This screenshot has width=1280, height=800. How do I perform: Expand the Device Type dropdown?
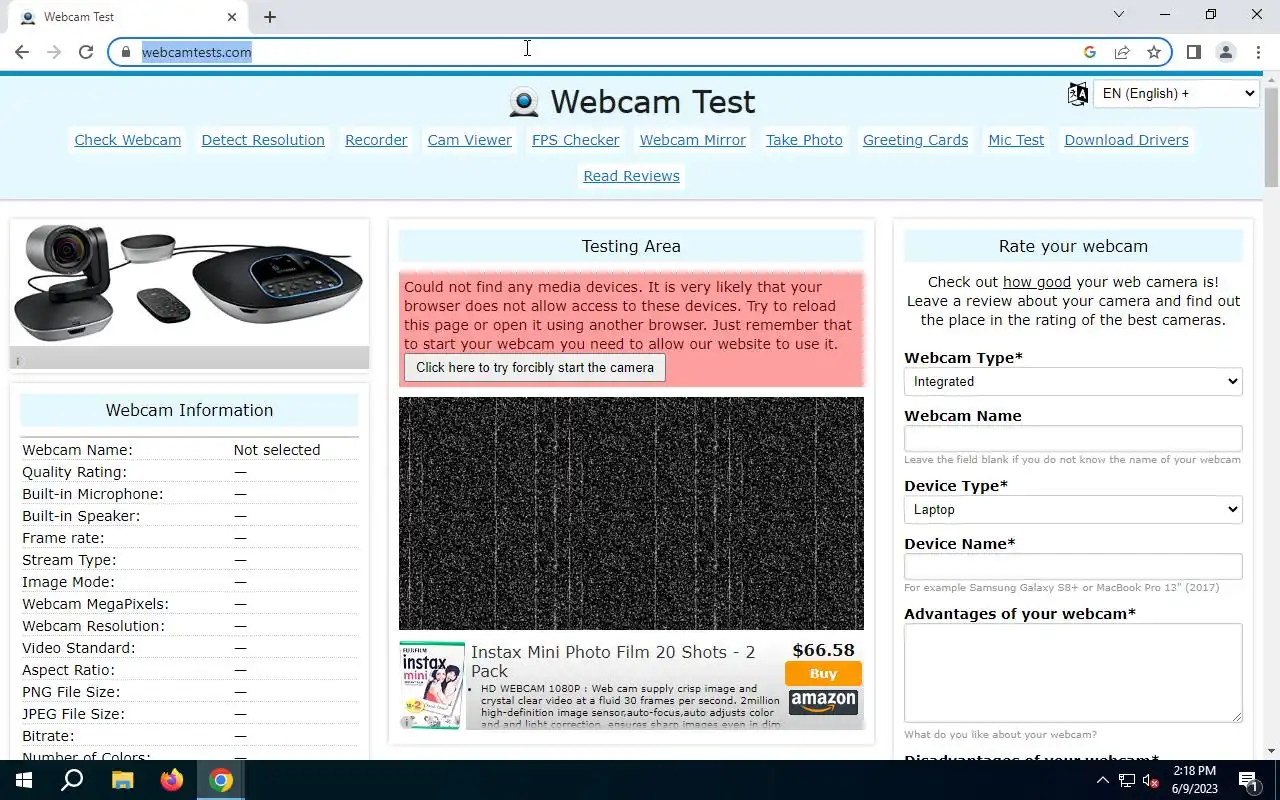1073,509
